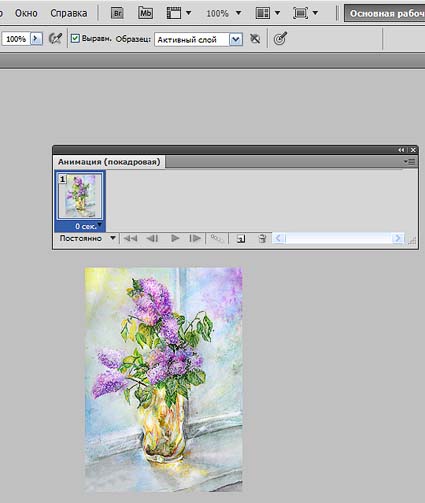Screen dimensions: 425x503
Task: Open the Animation panel options menu
Action: (x=410, y=162)
